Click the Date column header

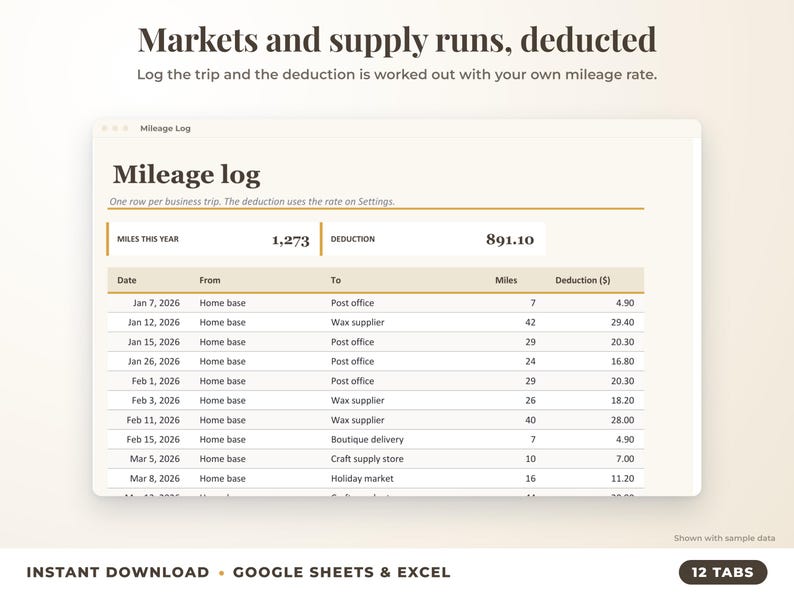(x=127, y=280)
